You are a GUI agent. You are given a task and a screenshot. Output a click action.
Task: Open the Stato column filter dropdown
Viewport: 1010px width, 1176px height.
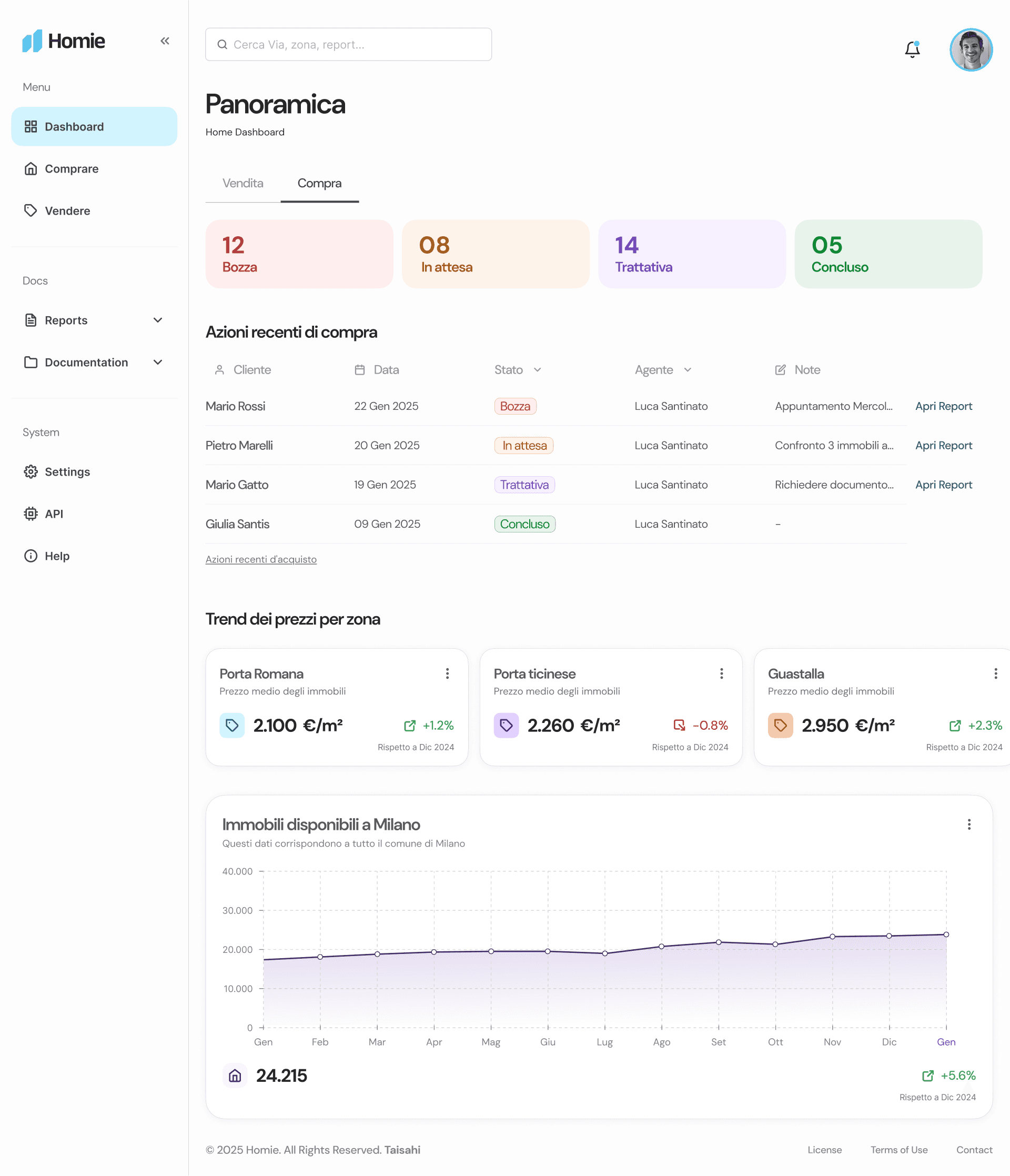click(x=537, y=370)
